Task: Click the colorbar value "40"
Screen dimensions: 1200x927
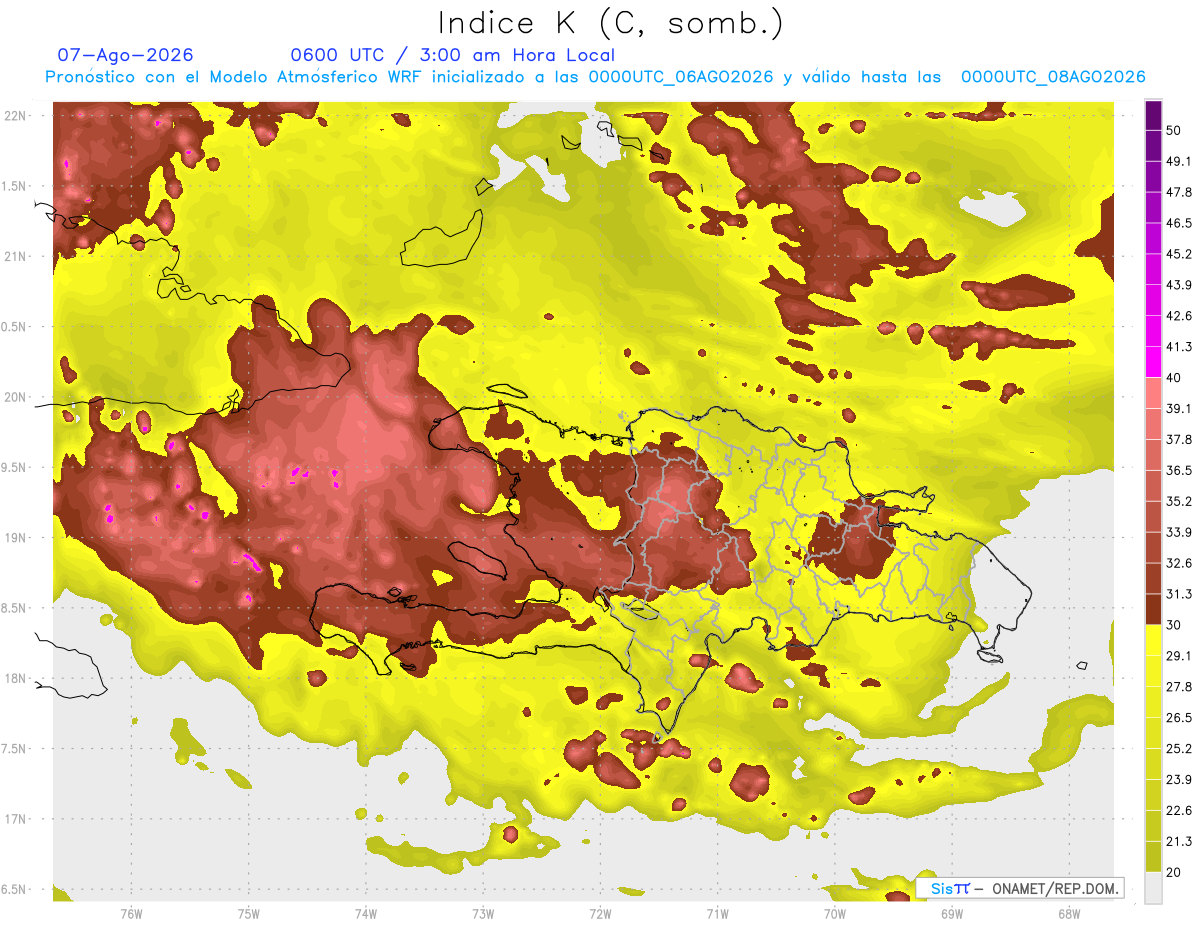Action: [x=1175, y=378]
